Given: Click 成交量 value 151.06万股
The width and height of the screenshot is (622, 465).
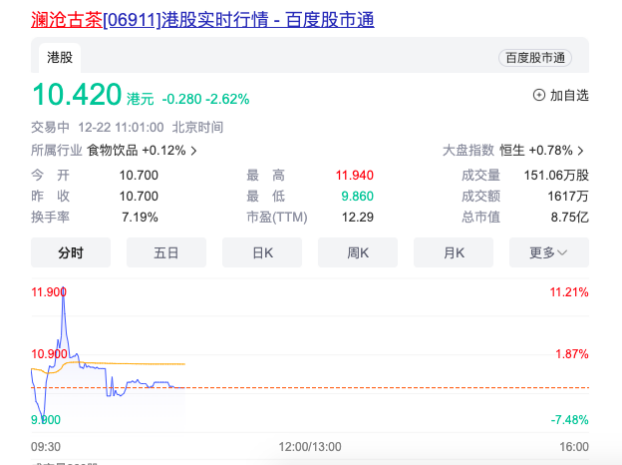Looking at the screenshot, I should click(556, 175).
